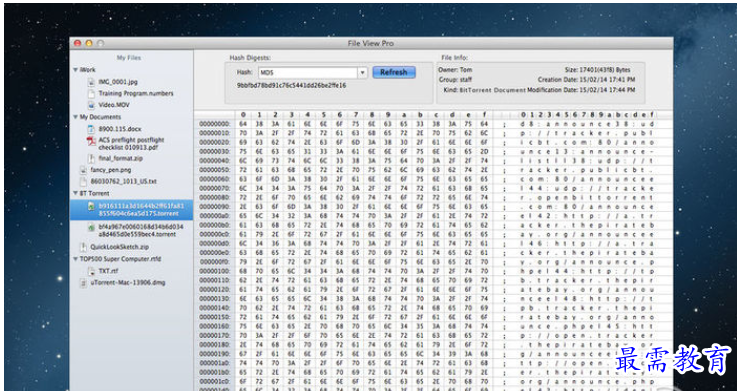Collapse the BT Torrent group triangle
The height and width of the screenshot is (391, 737).
pos(75,193)
